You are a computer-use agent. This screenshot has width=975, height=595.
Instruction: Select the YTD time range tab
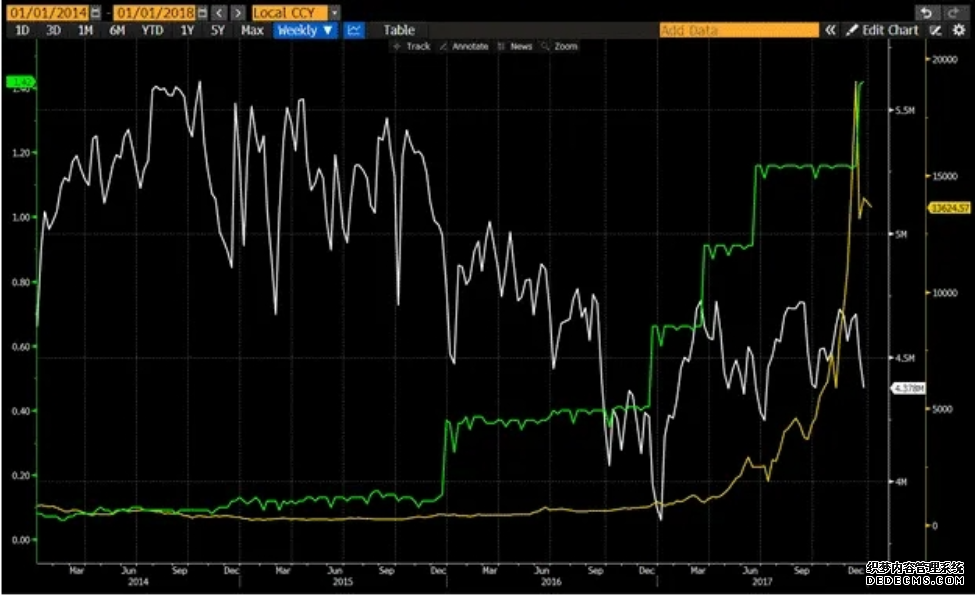(x=152, y=30)
